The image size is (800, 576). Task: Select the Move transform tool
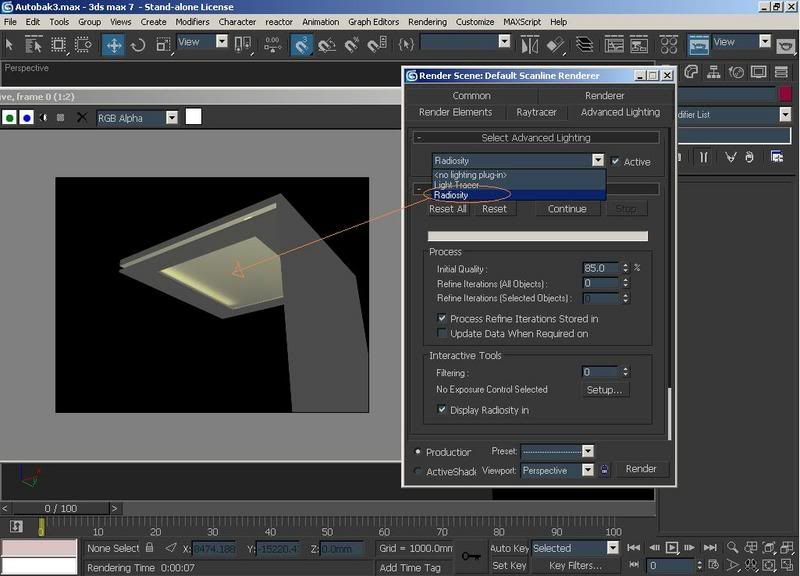click(x=112, y=44)
